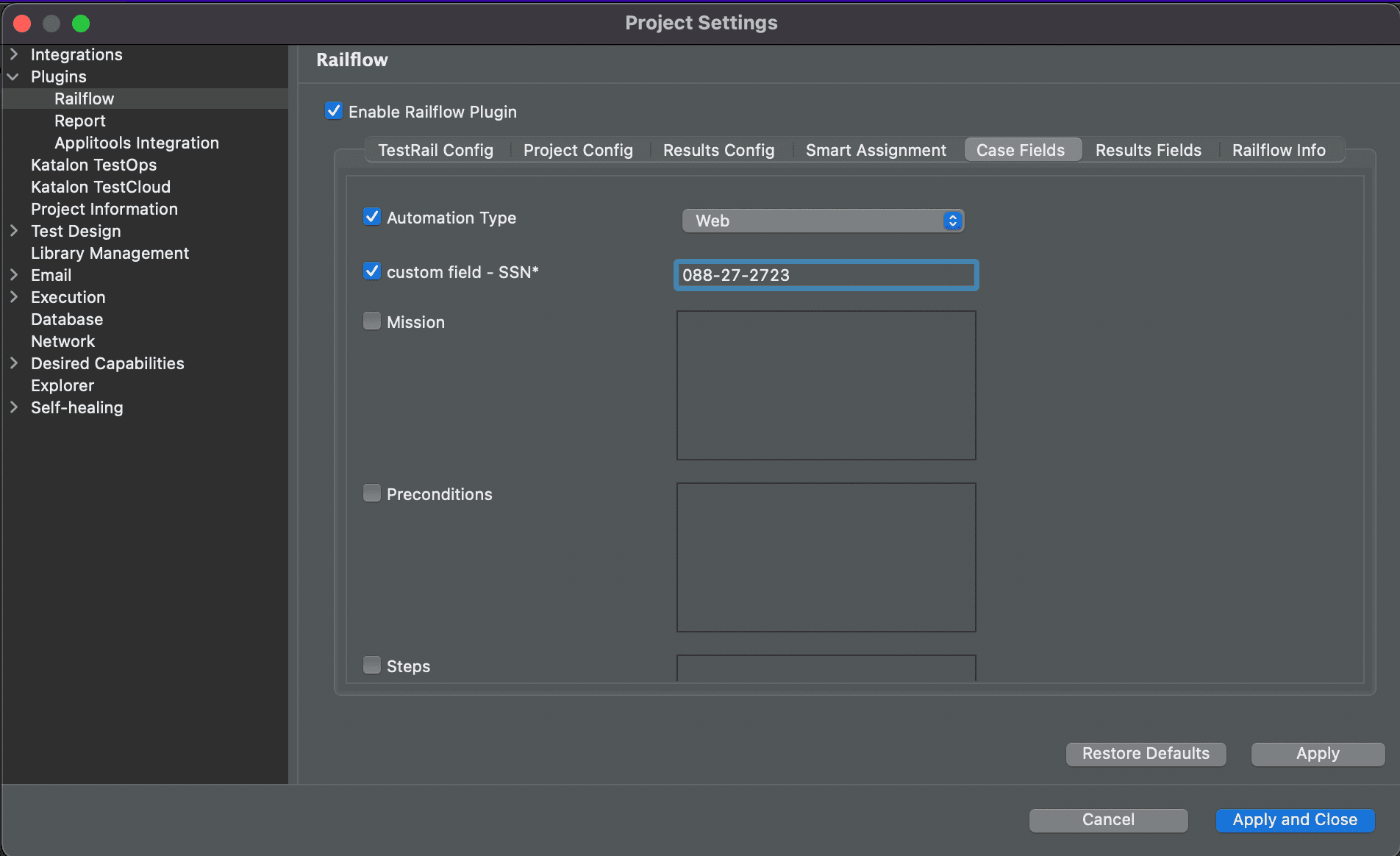1400x856 pixels.
Task: Enable the Preconditions checkbox
Action: [372, 493]
